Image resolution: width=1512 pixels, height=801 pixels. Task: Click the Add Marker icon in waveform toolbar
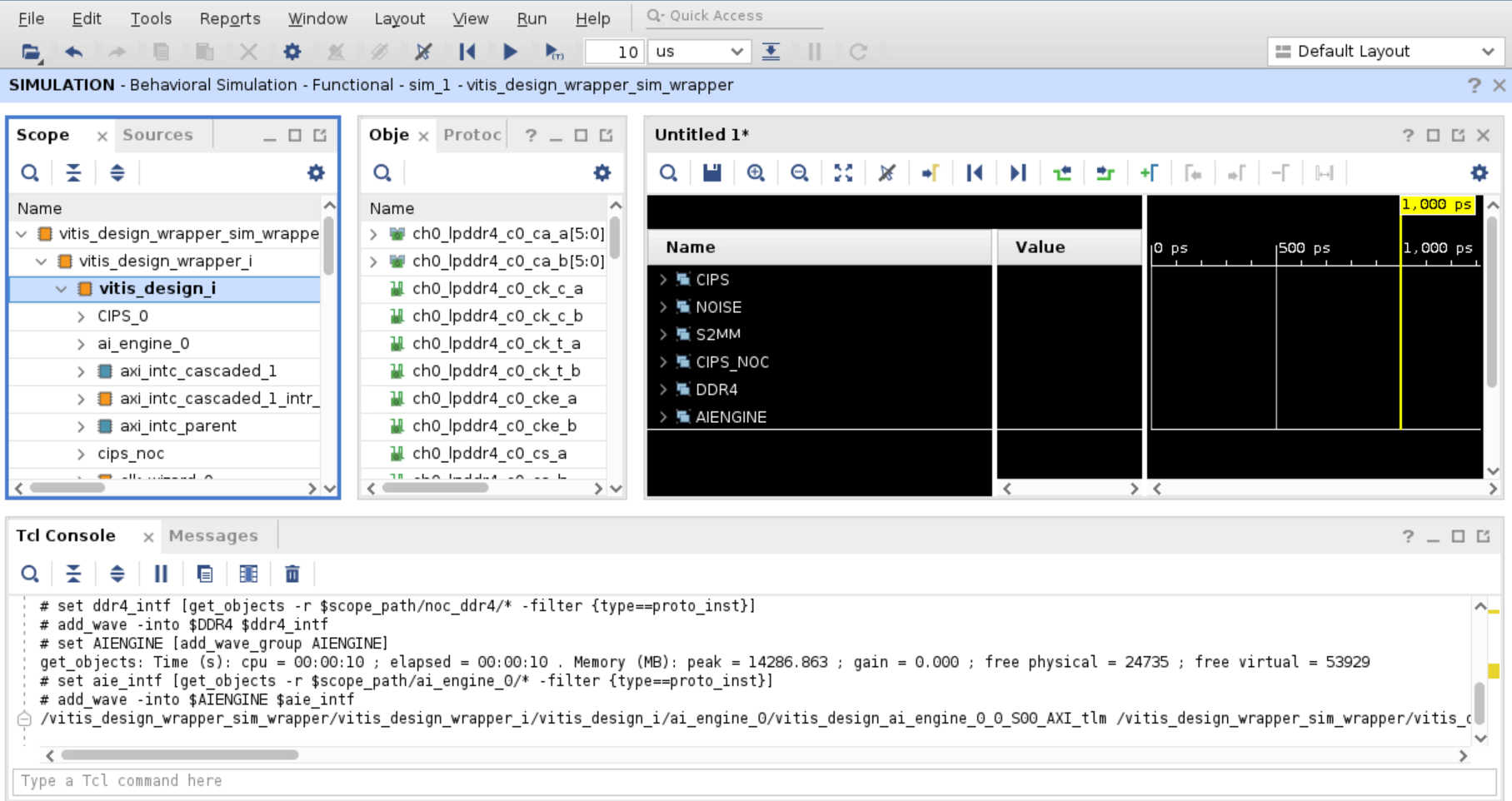[x=1149, y=173]
